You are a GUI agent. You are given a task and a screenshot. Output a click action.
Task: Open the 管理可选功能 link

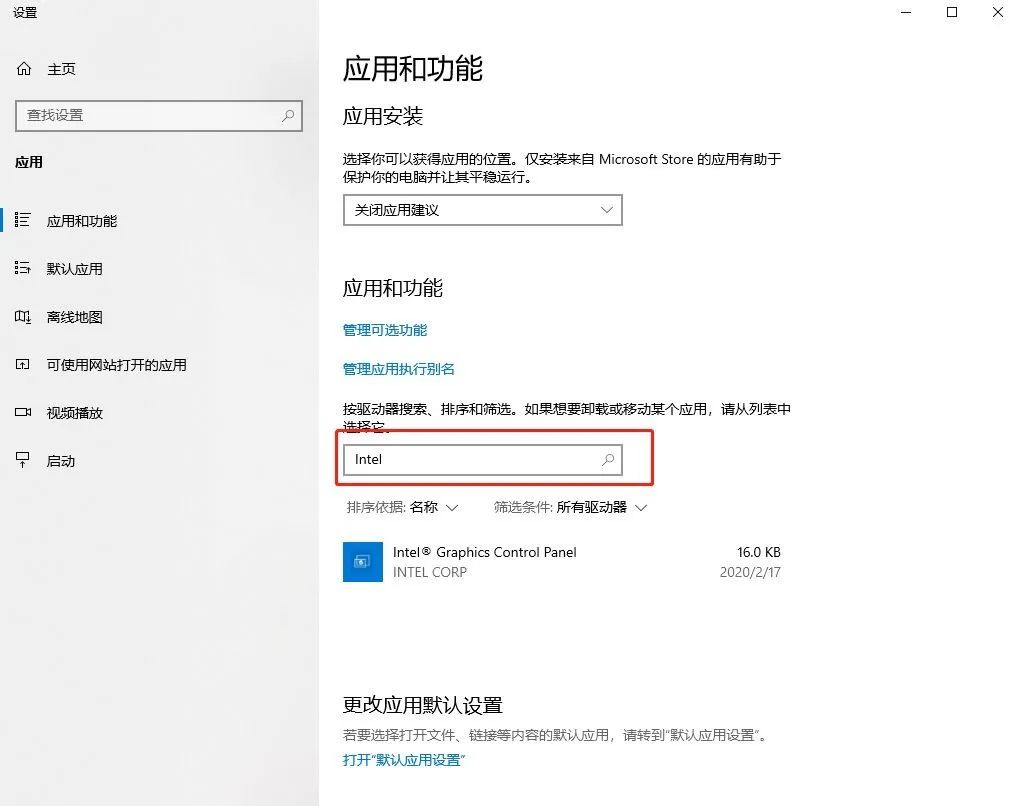(x=385, y=330)
